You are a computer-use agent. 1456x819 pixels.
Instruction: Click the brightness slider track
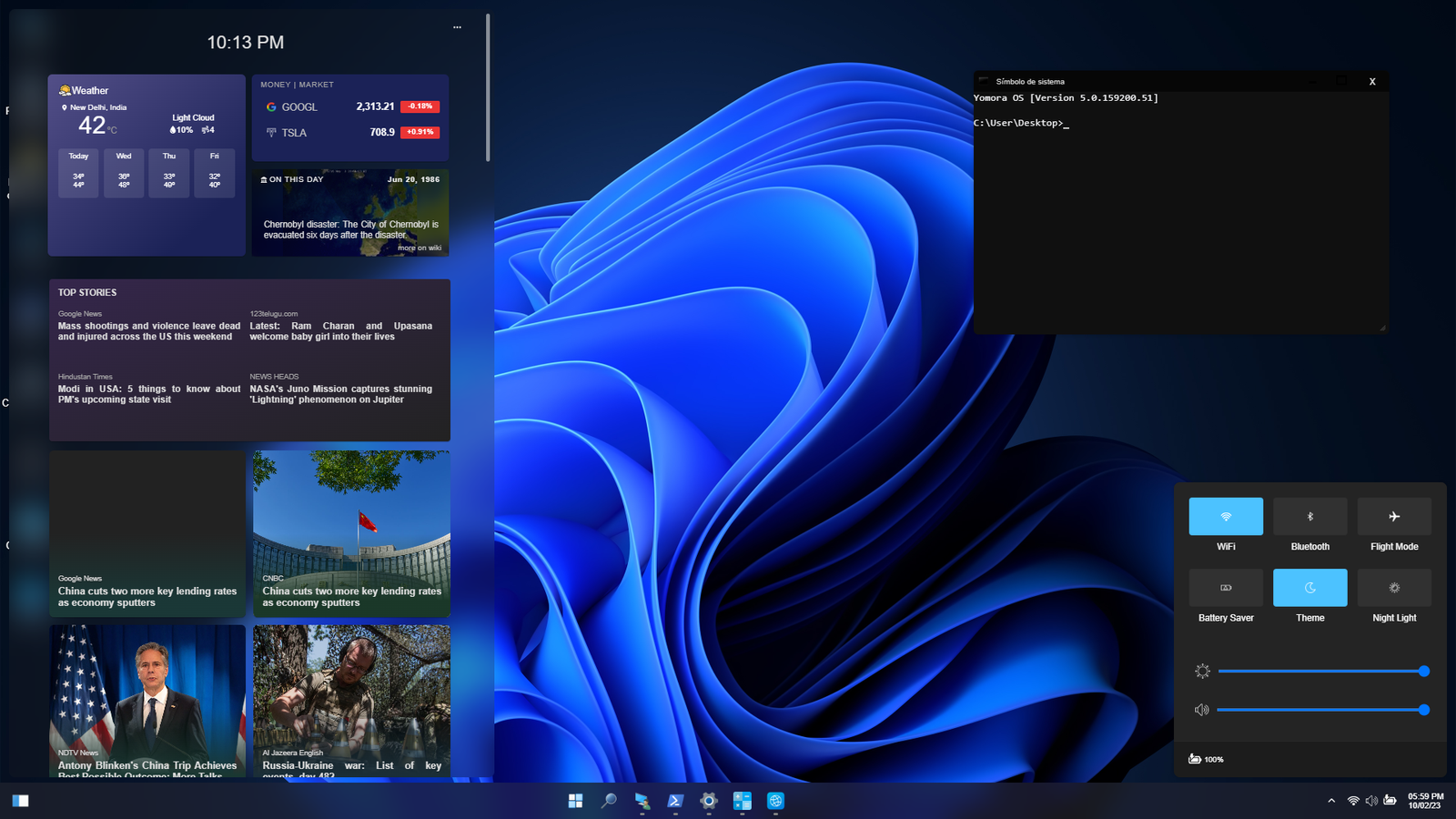click(x=1319, y=672)
